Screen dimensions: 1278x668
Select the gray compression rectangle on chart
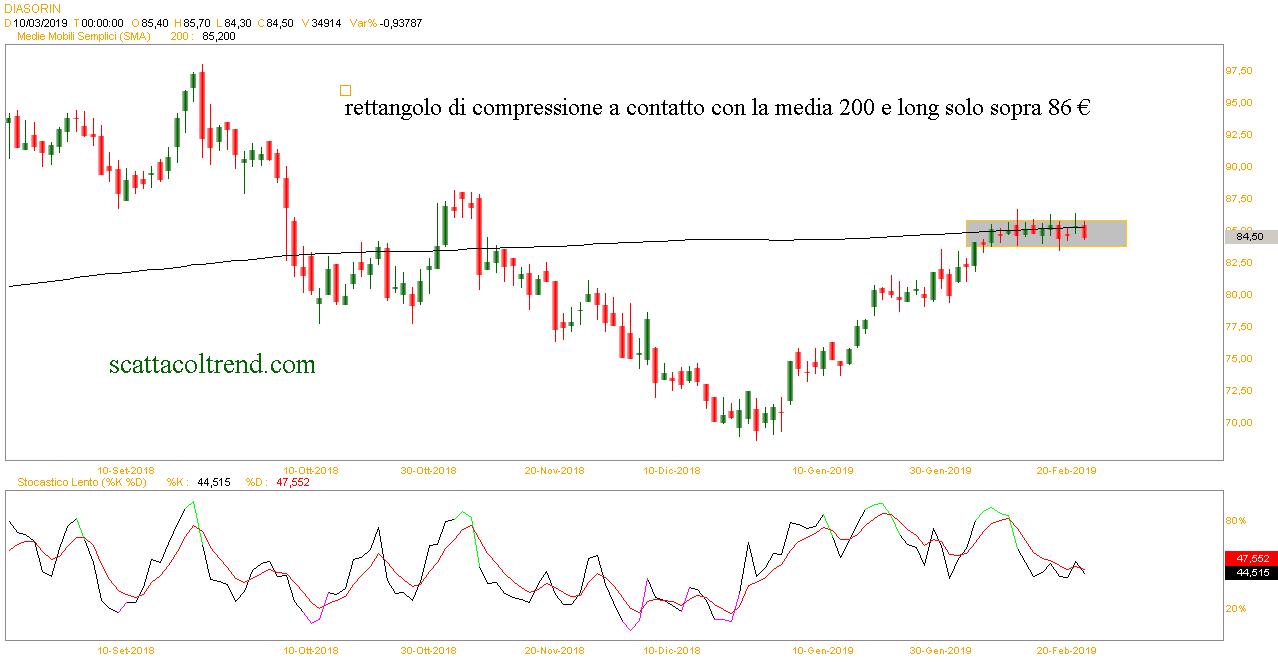pos(1045,233)
